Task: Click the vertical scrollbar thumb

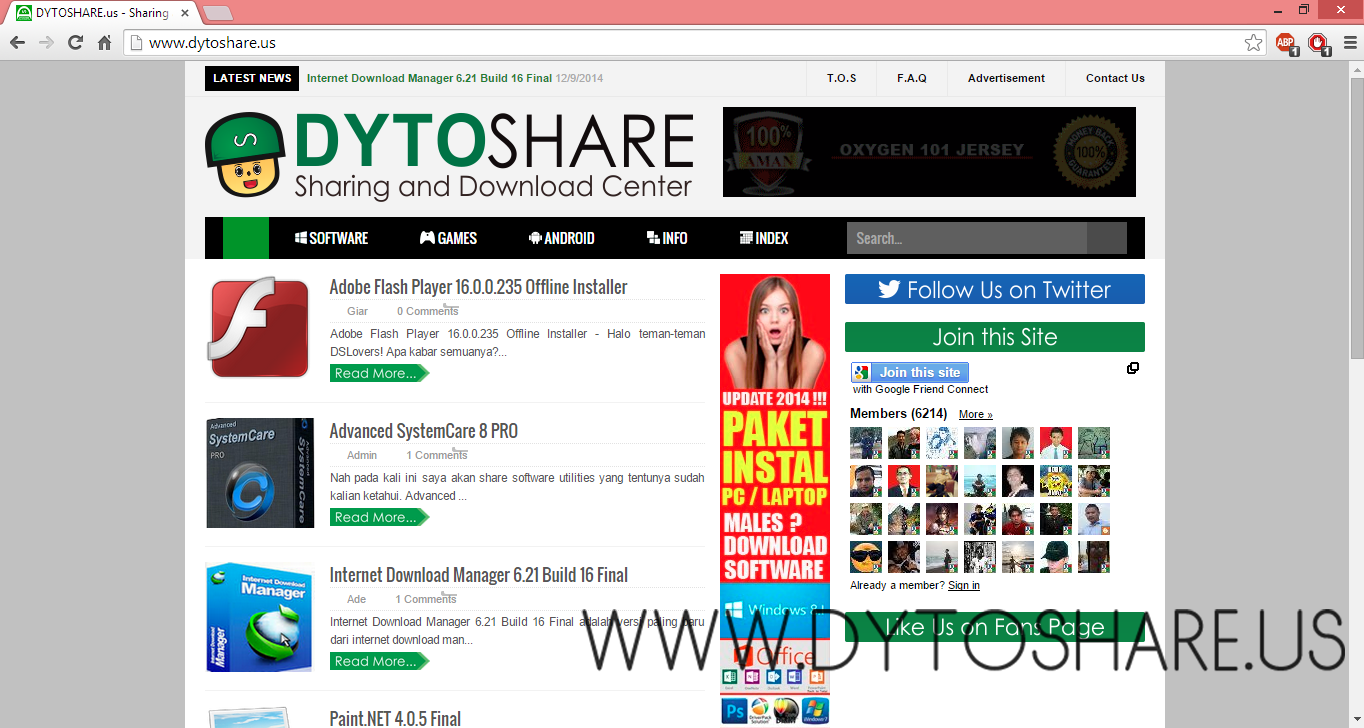Action: click(x=1356, y=216)
